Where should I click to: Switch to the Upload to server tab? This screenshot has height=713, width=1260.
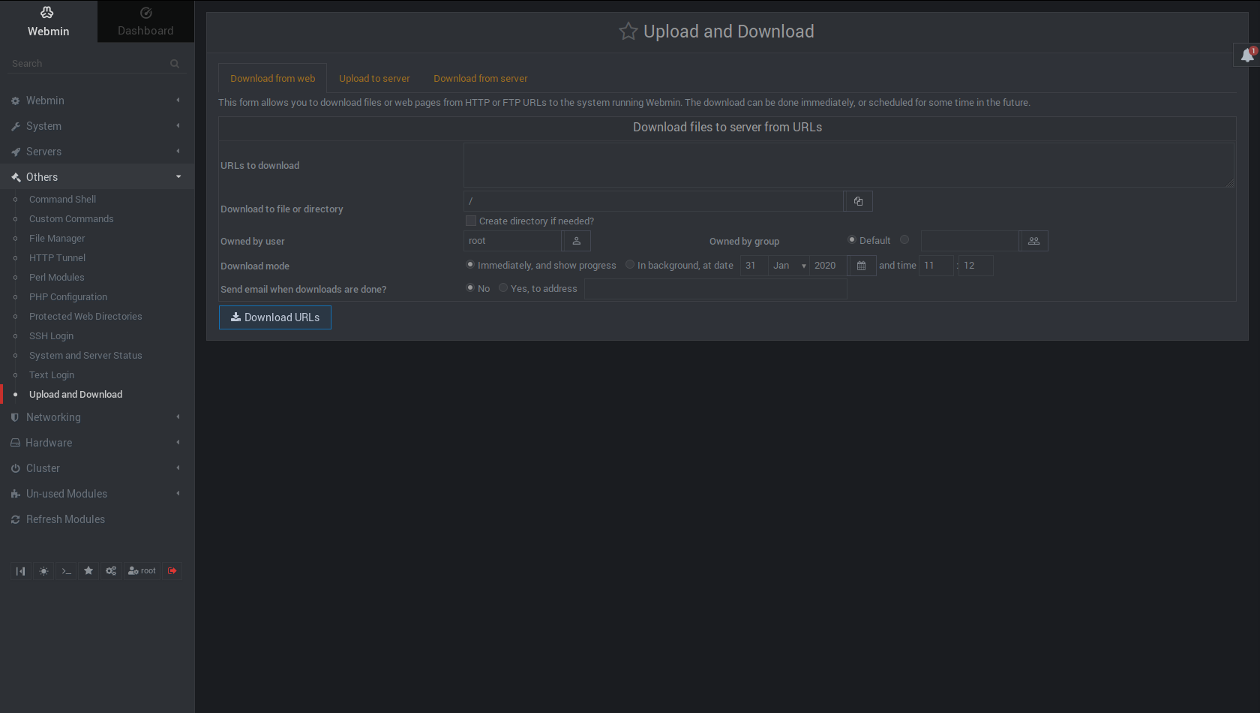point(374,78)
